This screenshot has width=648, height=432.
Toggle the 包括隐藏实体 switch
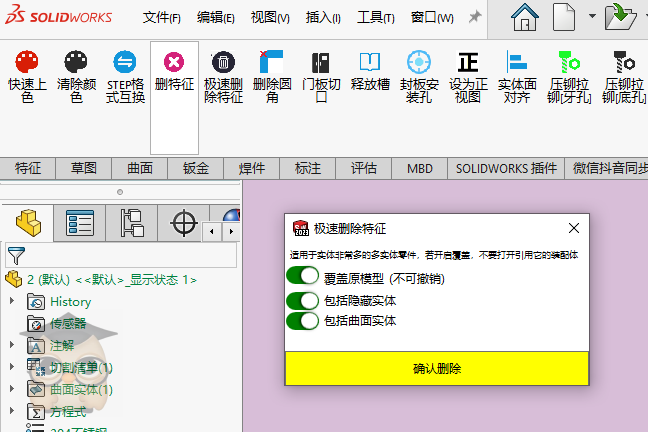303,301
